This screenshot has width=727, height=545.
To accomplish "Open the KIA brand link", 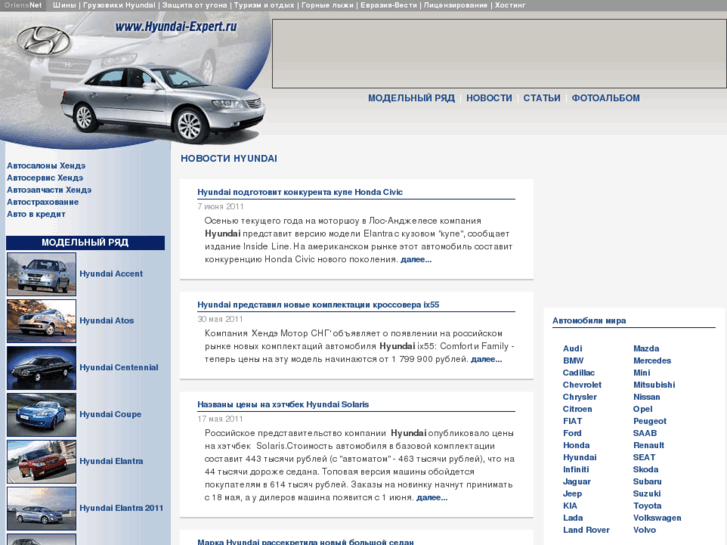I will pos(570,506).
